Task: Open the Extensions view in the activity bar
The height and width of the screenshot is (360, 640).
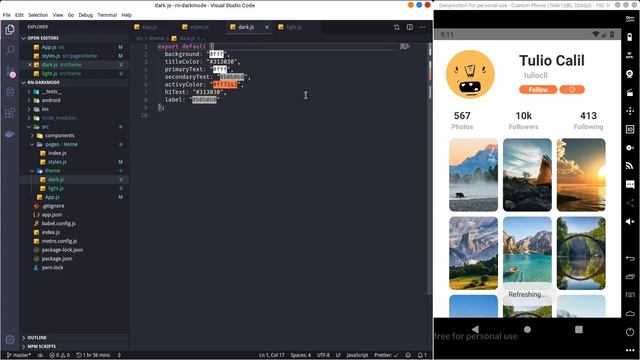Action: pyautogui.click(x=10, y=113)
